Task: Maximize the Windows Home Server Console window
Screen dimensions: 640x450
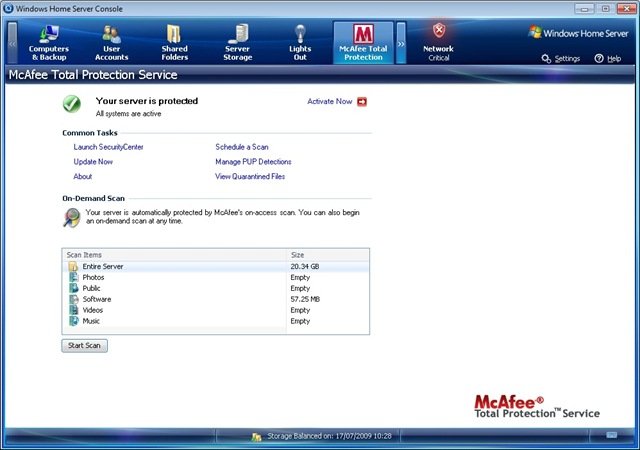Action: [605, 8]
